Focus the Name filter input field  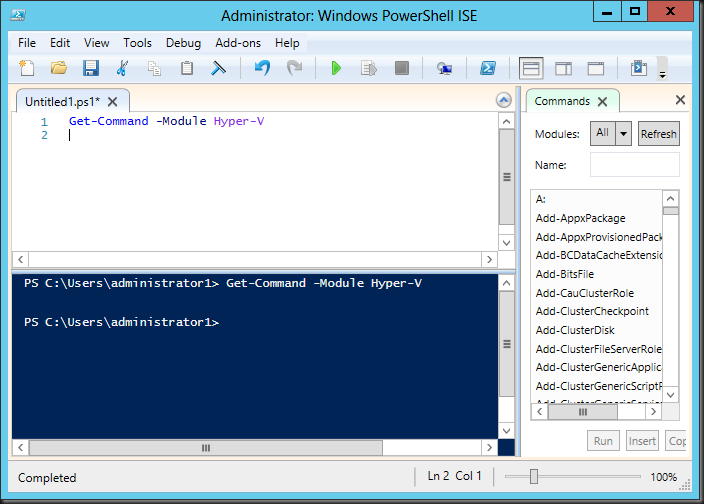634,165
